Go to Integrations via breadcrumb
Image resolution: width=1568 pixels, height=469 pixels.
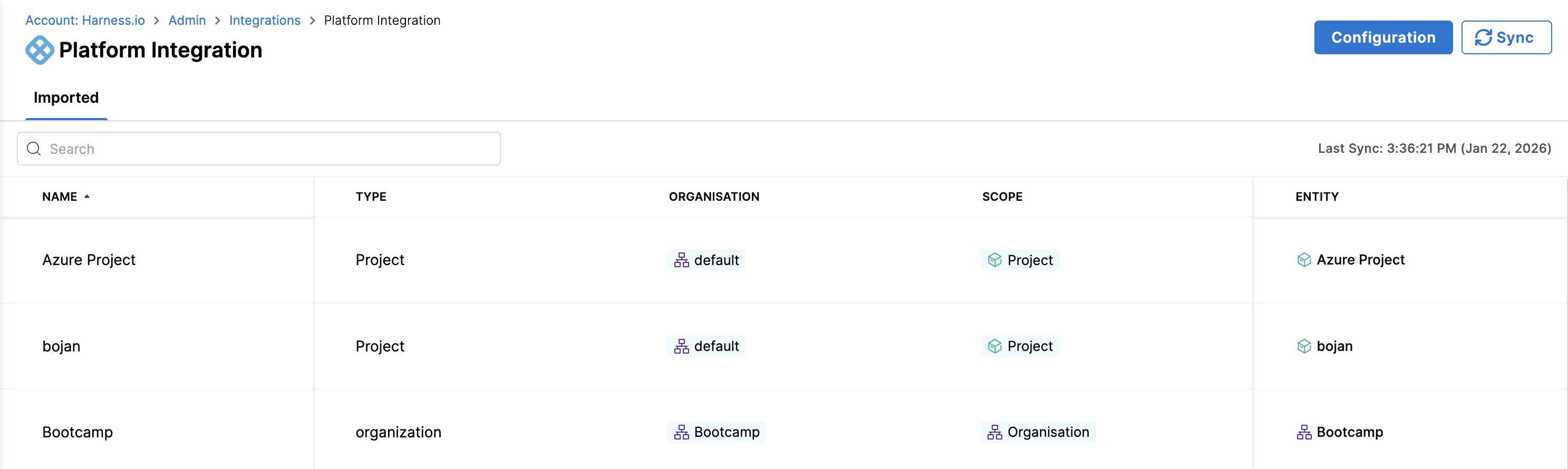(265, 20)
